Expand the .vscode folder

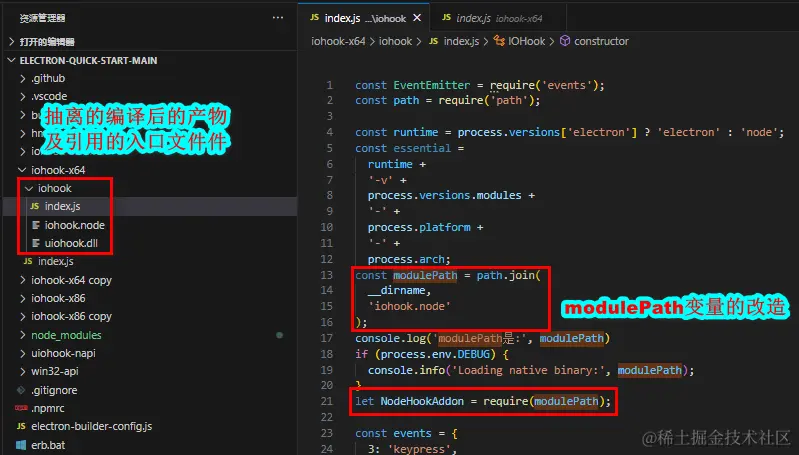(23, 96)
